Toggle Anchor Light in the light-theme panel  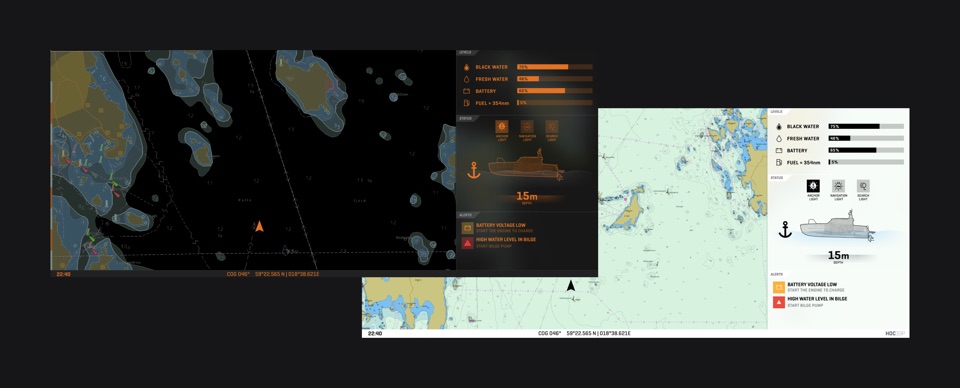[813, 186]
